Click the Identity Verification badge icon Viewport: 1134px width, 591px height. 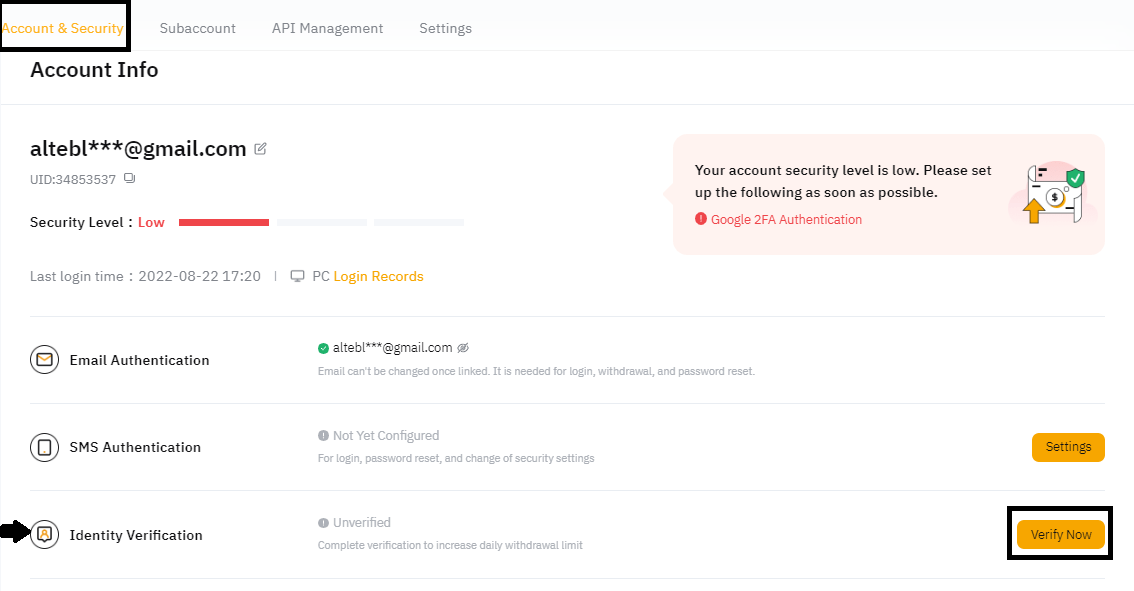[44, 535]
